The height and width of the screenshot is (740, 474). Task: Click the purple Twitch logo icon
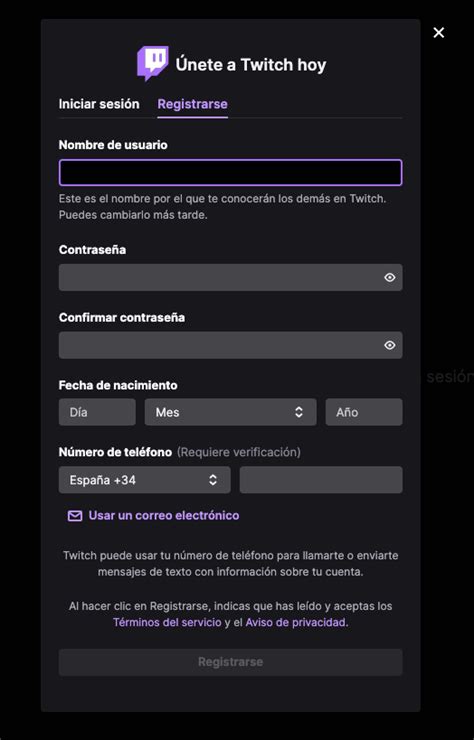[152, 63]
